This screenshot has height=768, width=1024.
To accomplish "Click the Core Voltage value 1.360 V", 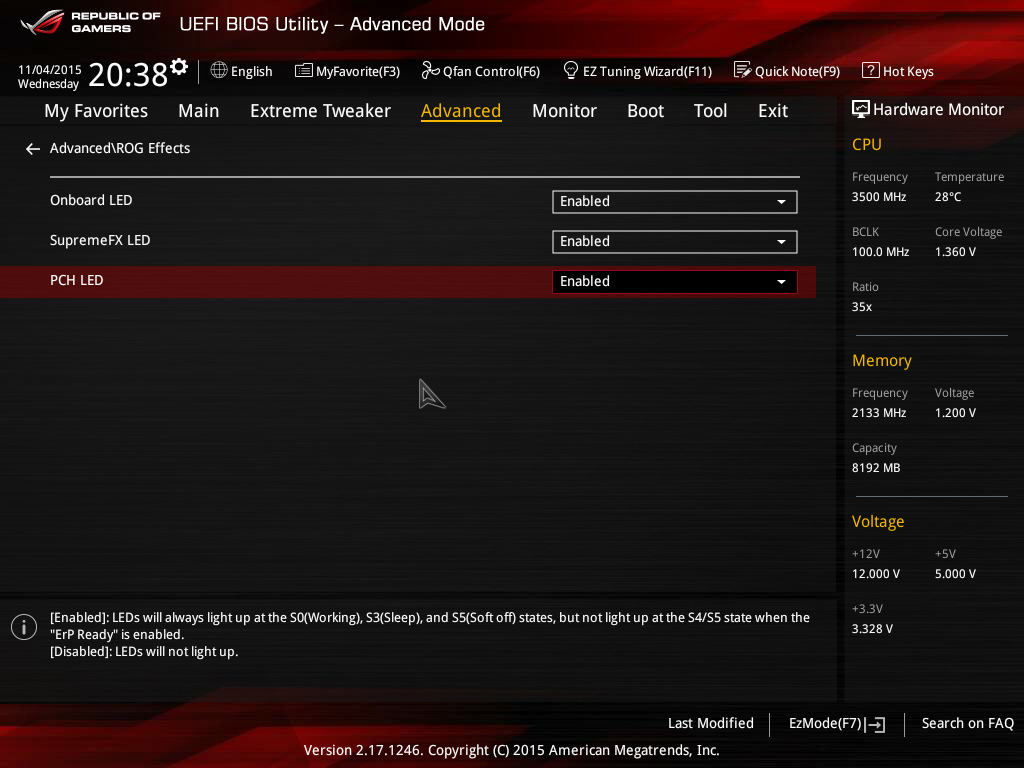I will 955,251.
